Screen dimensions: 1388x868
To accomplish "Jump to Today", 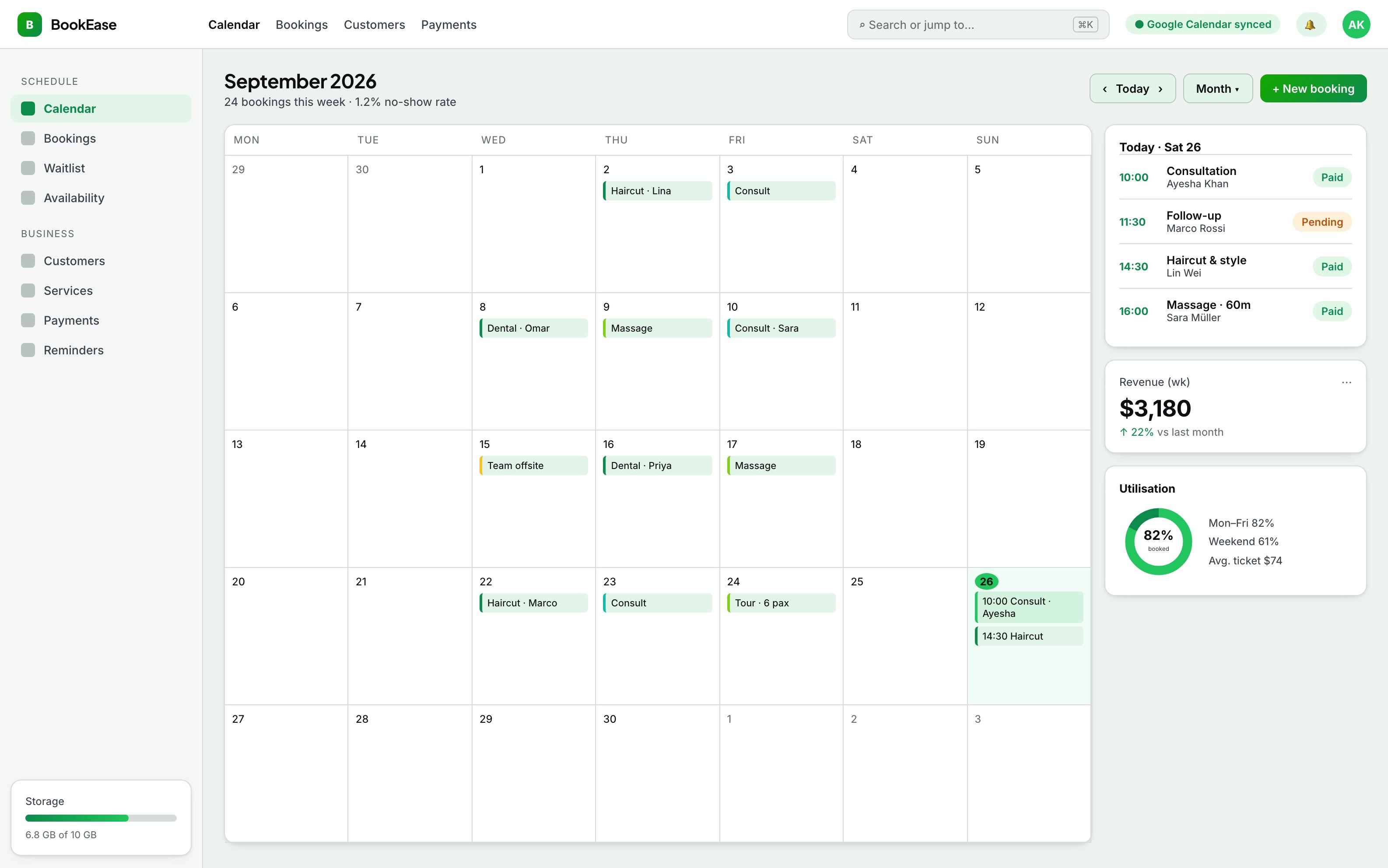I will pos(1132,89).
